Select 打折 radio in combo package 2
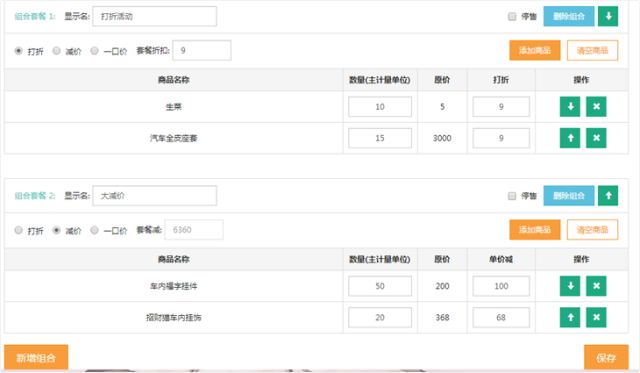Viewport: 640px width, 373px height. (x=18, y=230)
